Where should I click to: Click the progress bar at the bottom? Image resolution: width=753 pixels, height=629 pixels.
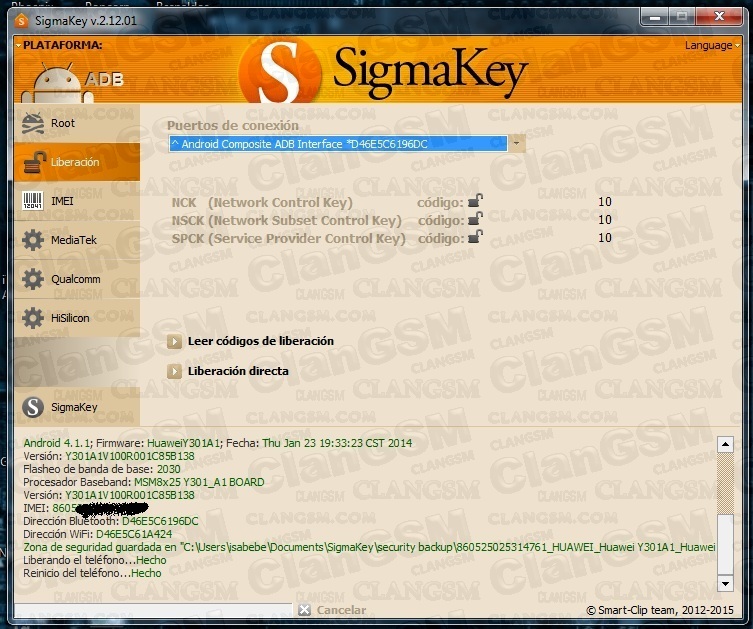coord(153,610)
